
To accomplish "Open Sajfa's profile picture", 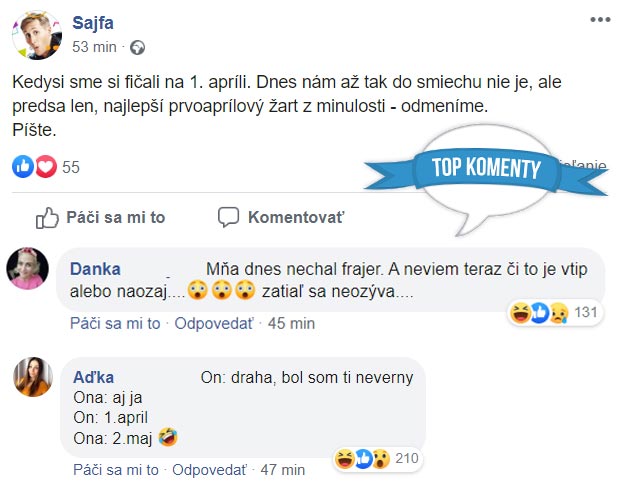I will tap(37, 34).
